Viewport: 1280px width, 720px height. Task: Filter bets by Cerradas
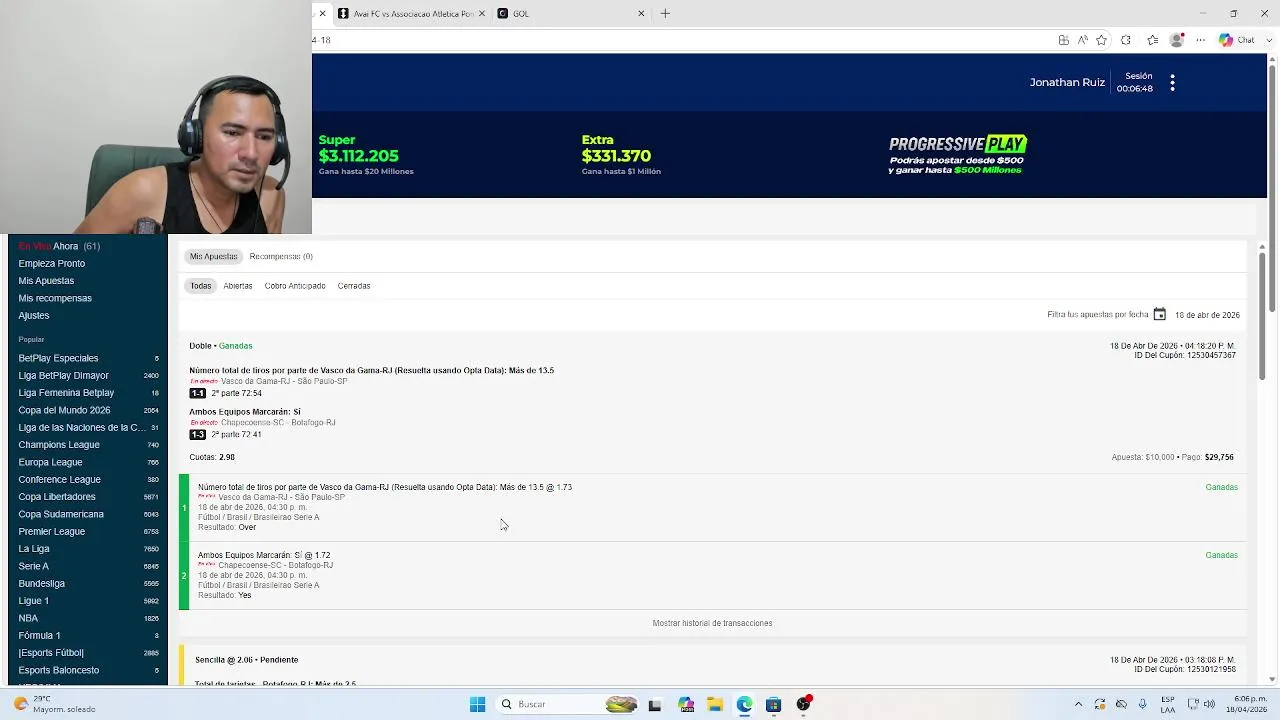coord(354,286)
